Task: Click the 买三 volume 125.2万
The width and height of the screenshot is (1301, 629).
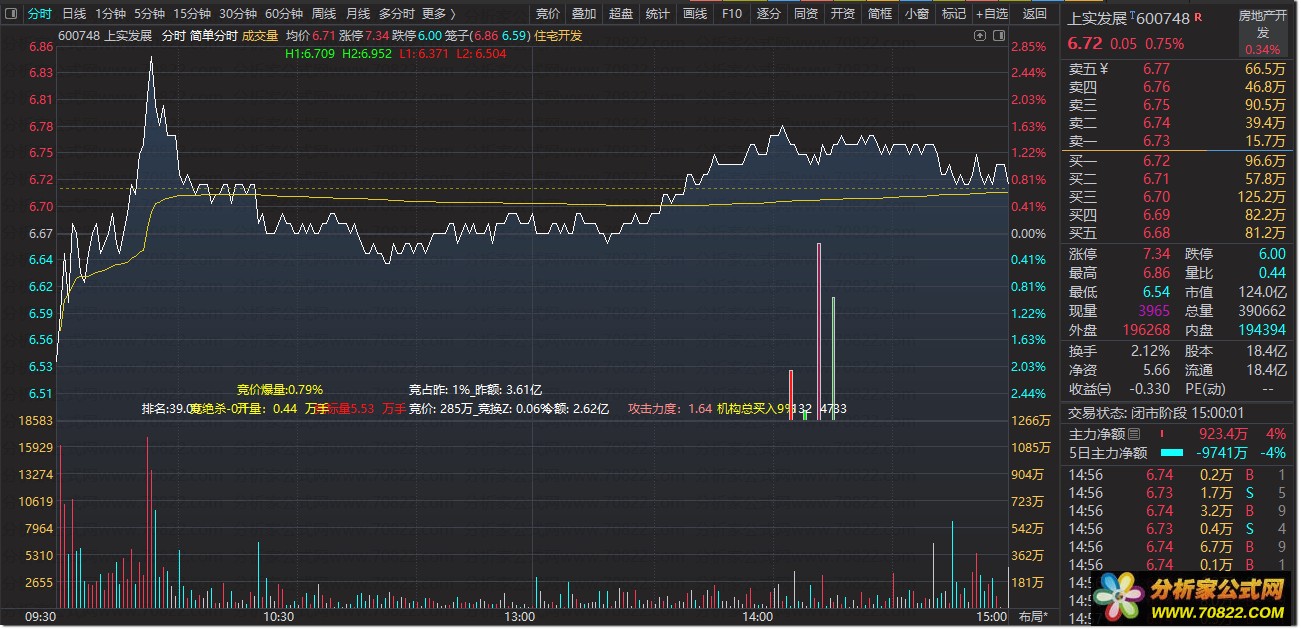Action: [x=1260, y=197]
